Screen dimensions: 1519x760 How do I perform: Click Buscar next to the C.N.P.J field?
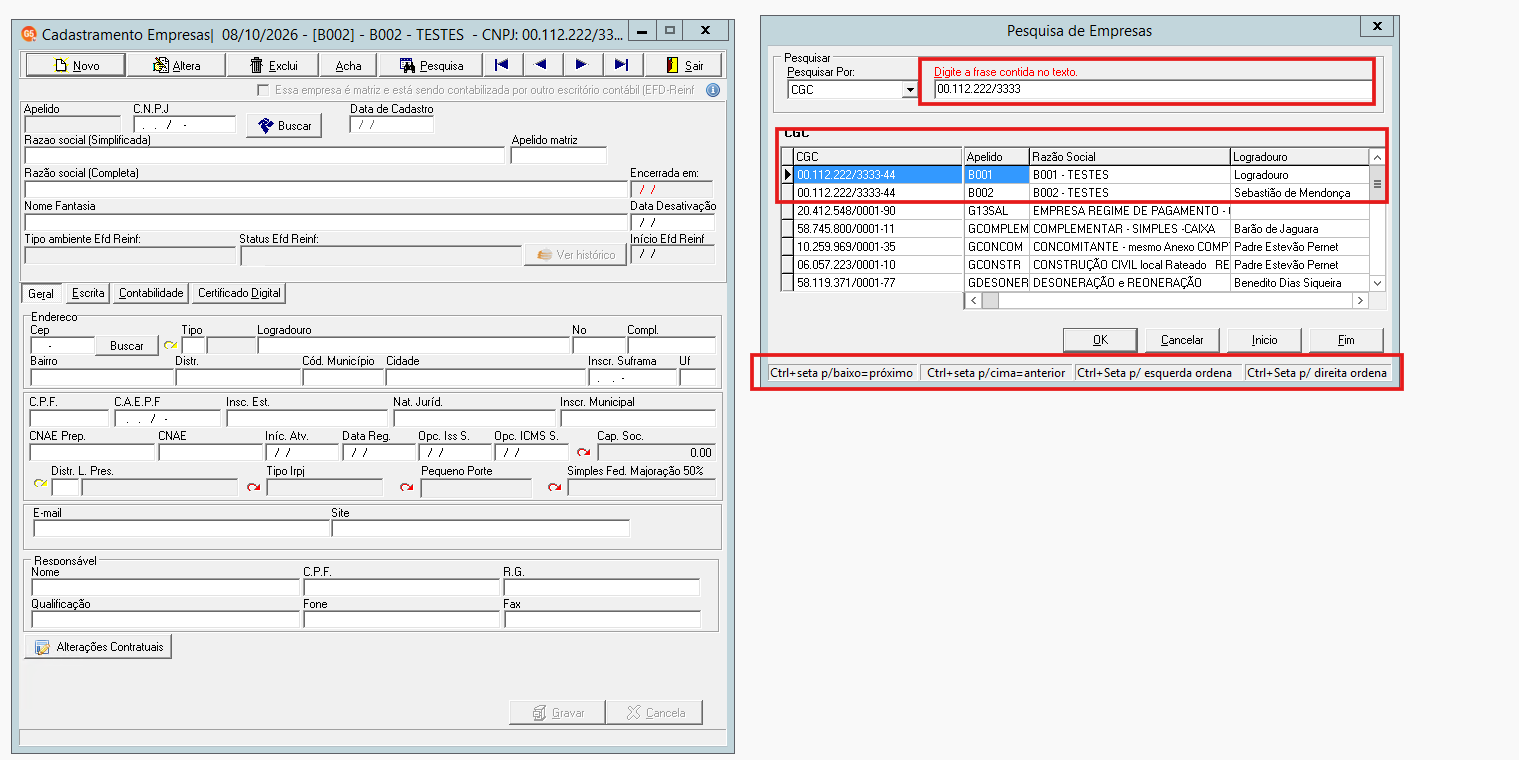[x=284, y=126]
